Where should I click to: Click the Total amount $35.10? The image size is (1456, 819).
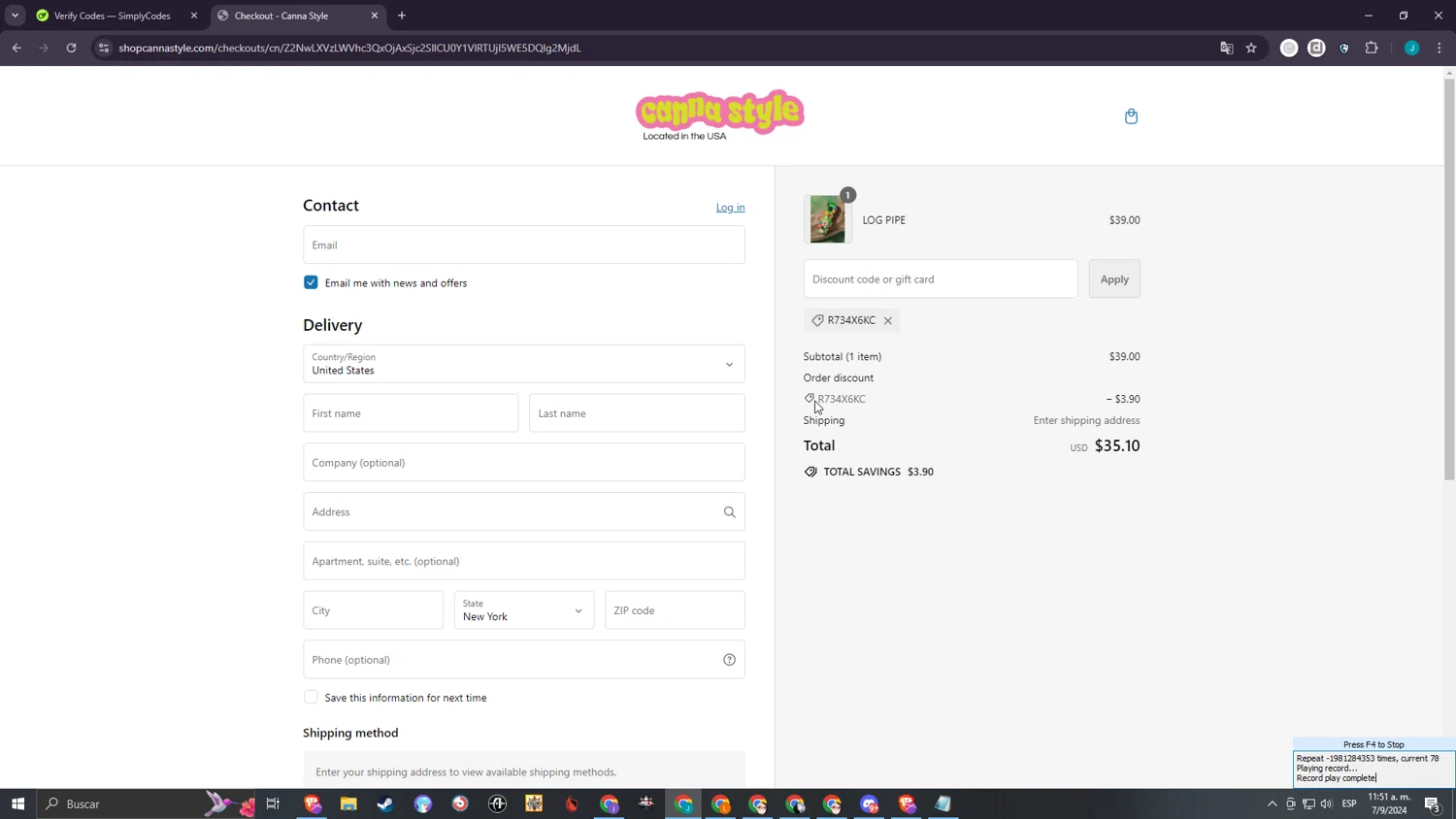point(1117,445)
